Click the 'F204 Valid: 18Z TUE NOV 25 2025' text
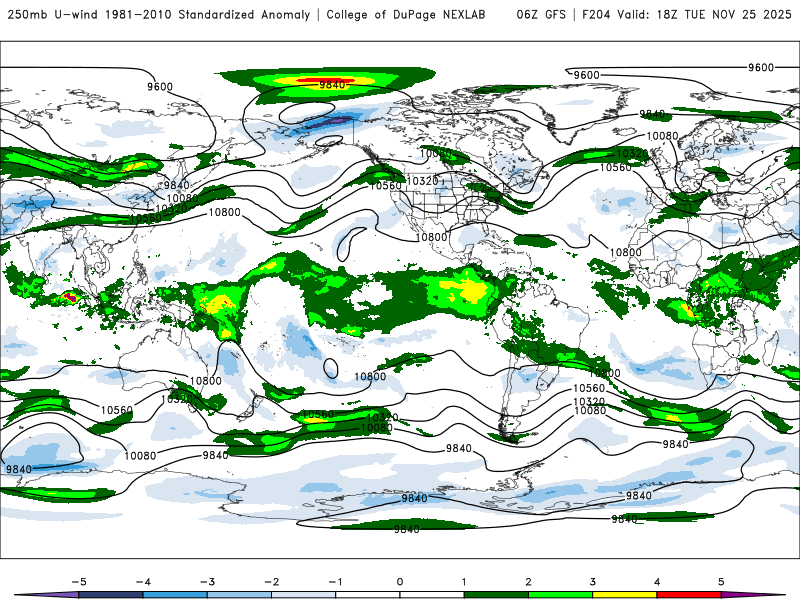The width and height of the screenshot is (800, 600). pyautogui.click(x=686, y=15)
